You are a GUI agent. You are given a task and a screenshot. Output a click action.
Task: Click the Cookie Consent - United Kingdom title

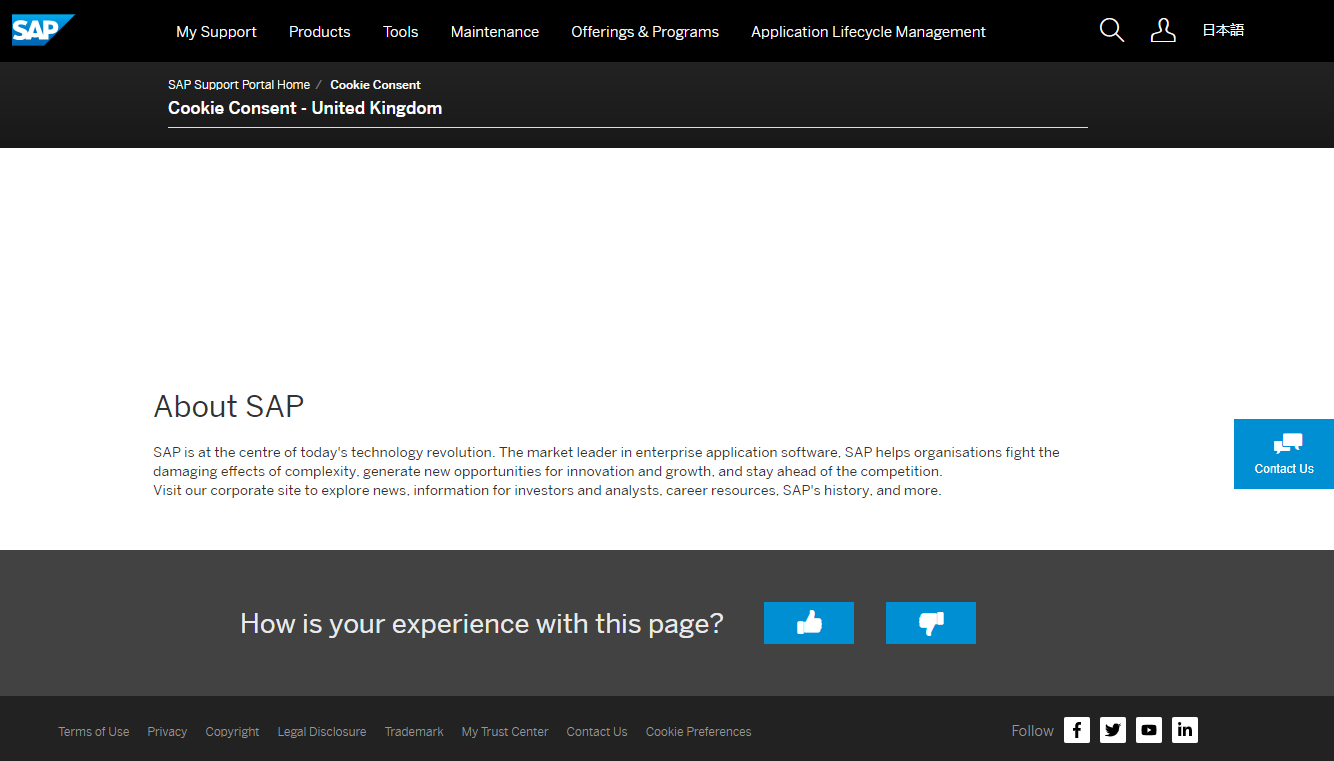(305, 108)
